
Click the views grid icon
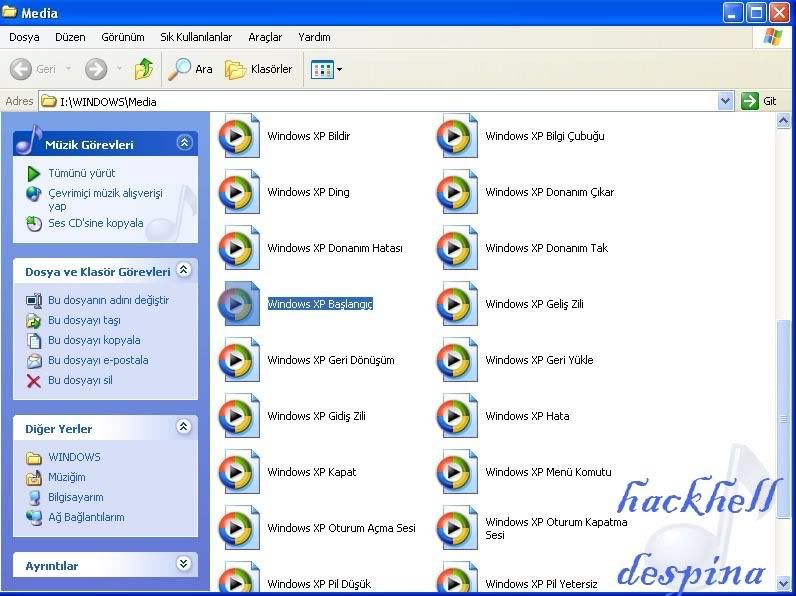tap(322, 70)
